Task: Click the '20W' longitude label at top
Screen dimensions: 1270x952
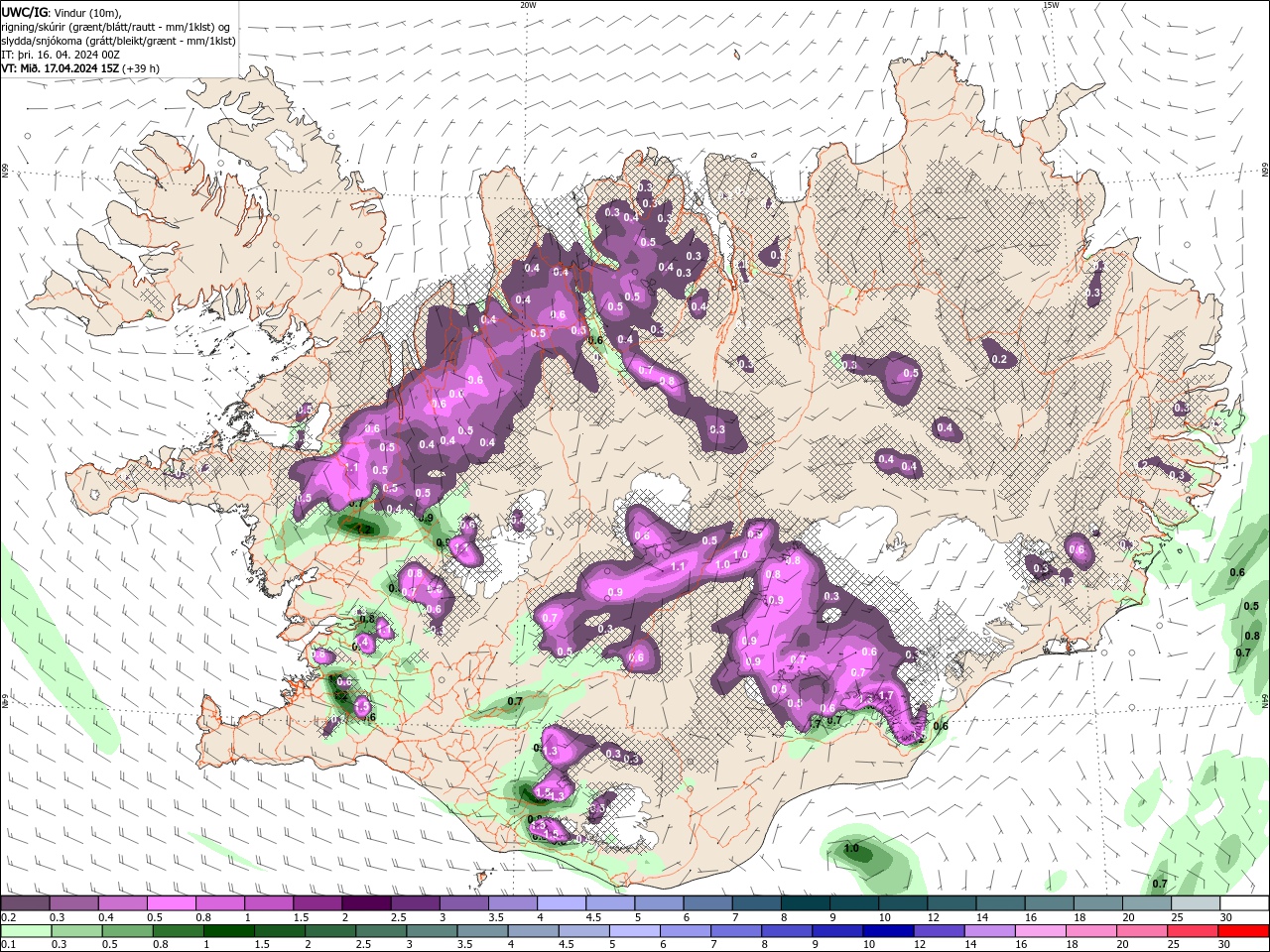Action: (528, 5)
